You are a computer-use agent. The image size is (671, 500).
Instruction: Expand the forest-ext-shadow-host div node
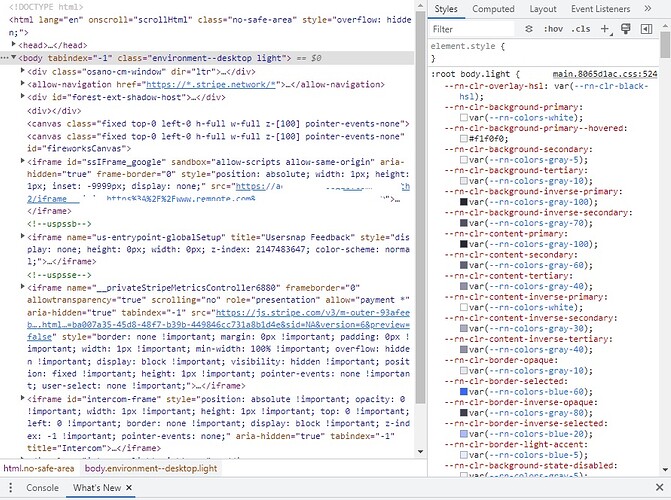(23, 96)
